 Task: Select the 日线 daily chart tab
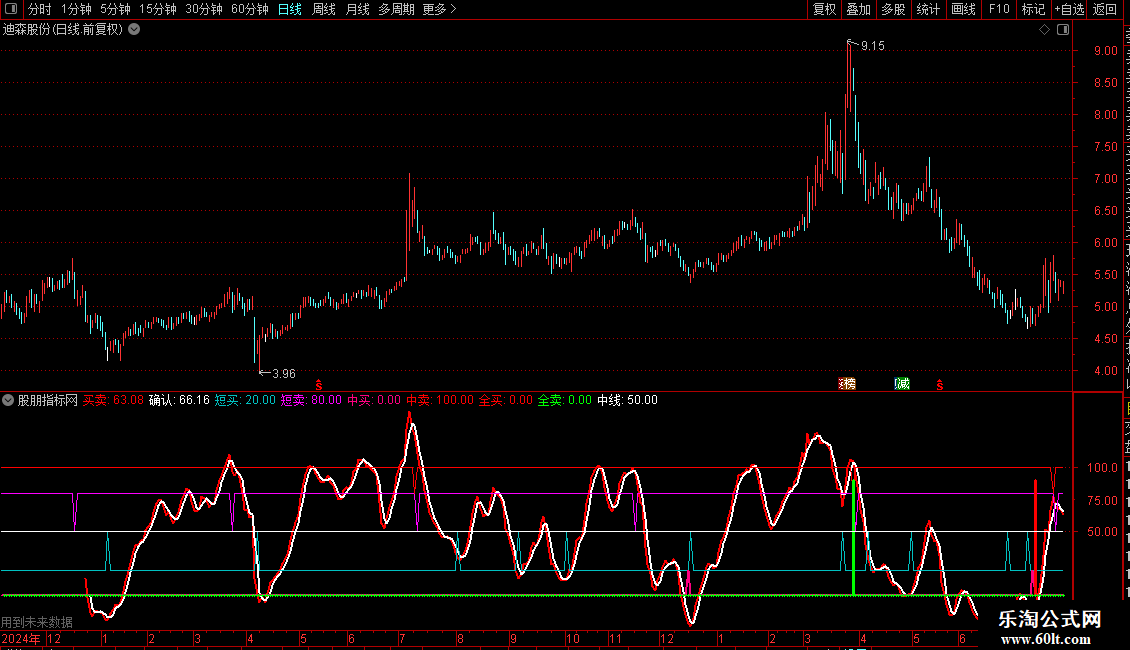pos(290,9)
